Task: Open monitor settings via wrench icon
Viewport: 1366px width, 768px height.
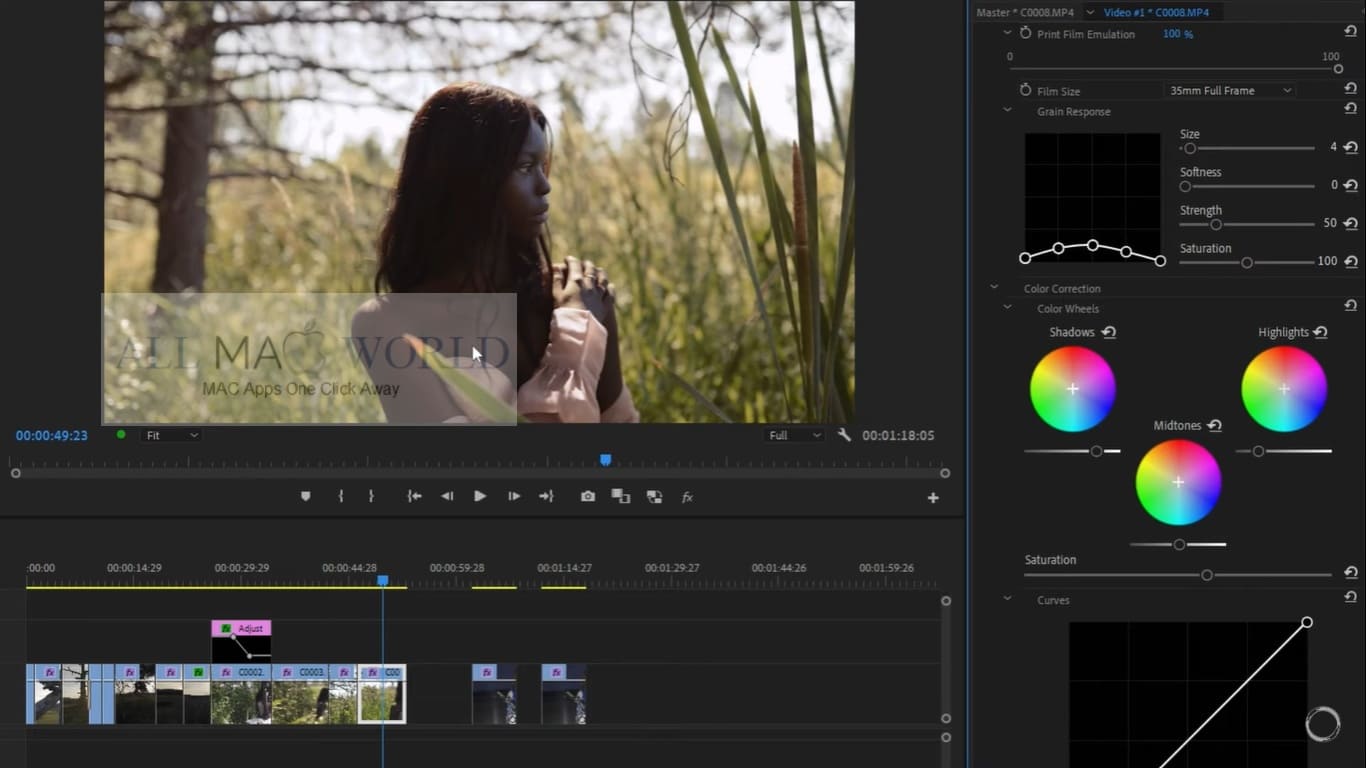Action: coord(844,435)
